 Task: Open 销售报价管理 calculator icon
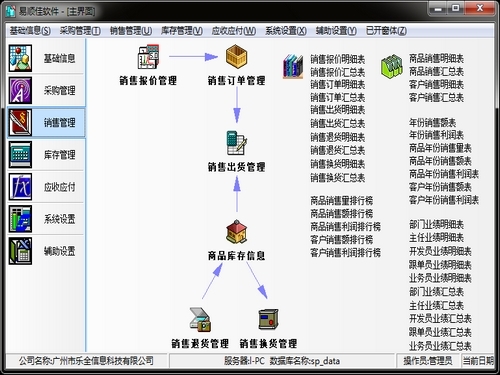click(148, 57)
